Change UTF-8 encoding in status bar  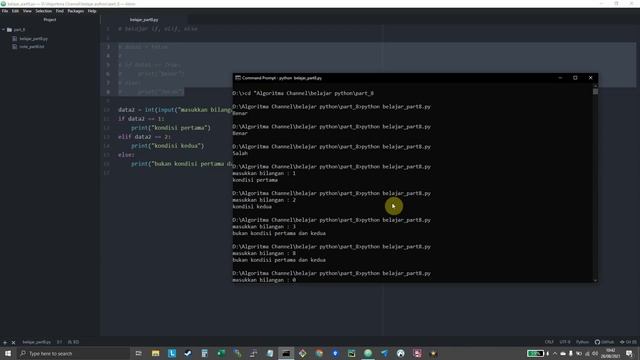pyautogui.click(x=565, y=342)
